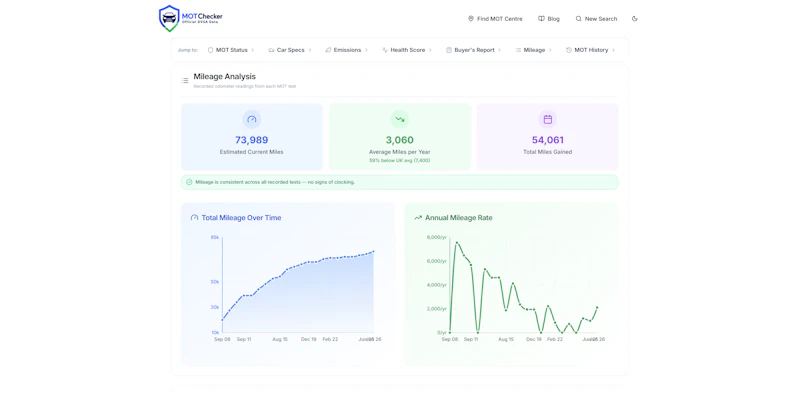Click the first data point on the blue mileage chart
The height and width of the screenshot is (393, 800).
[x=222, y=320]
